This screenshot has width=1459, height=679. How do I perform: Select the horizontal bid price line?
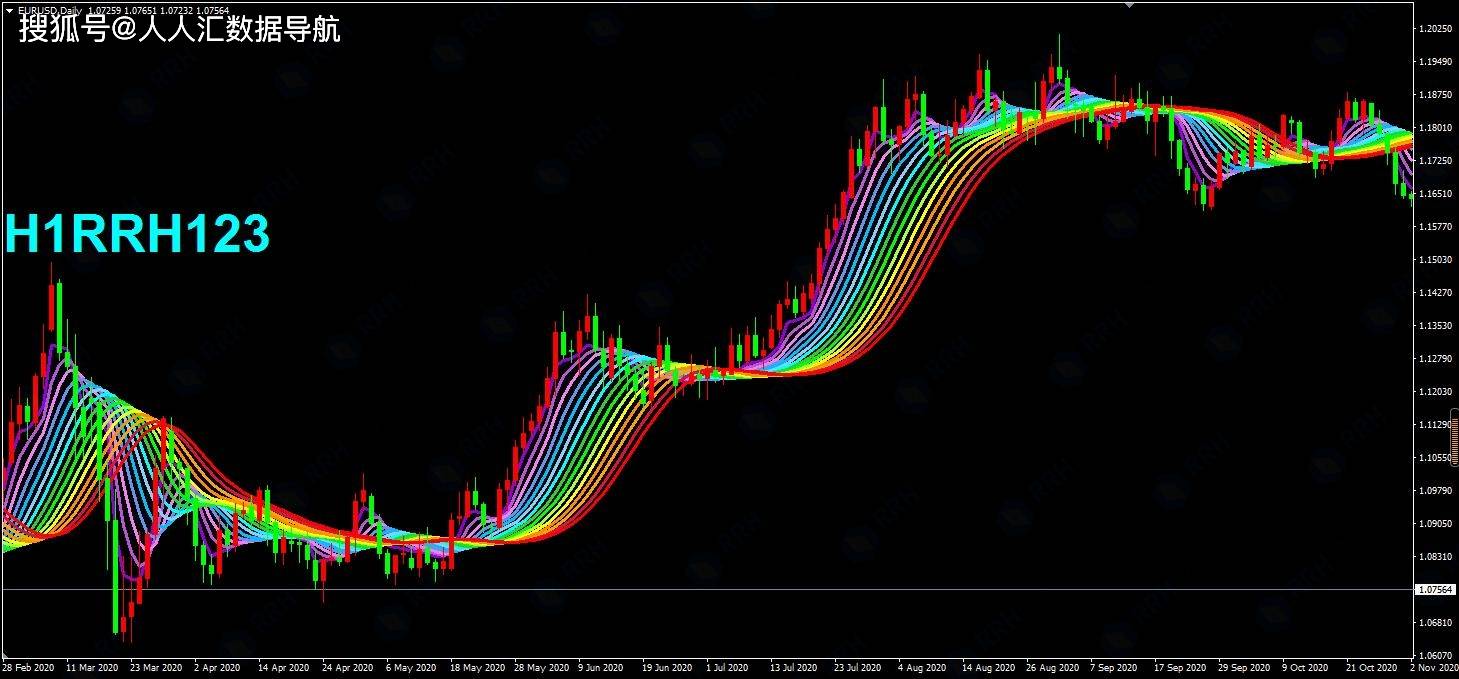(x=700, y=589)
